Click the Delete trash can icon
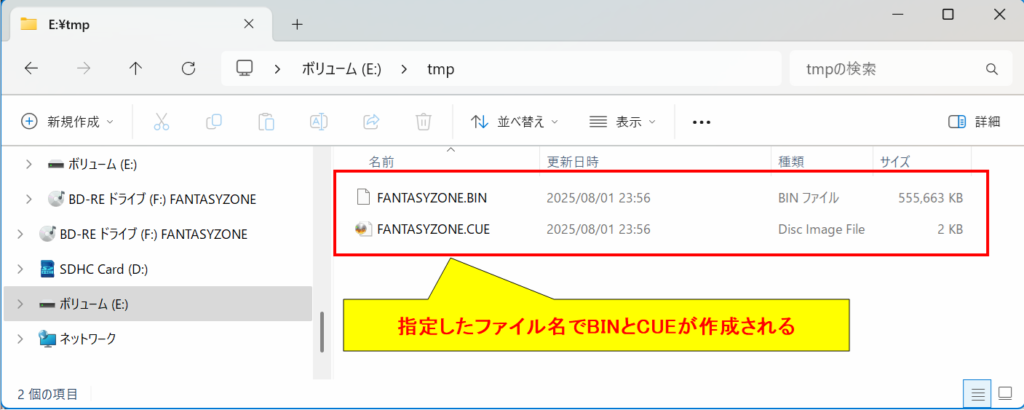The height and width of the screenshot is (410, 1024). pos(423,122)
